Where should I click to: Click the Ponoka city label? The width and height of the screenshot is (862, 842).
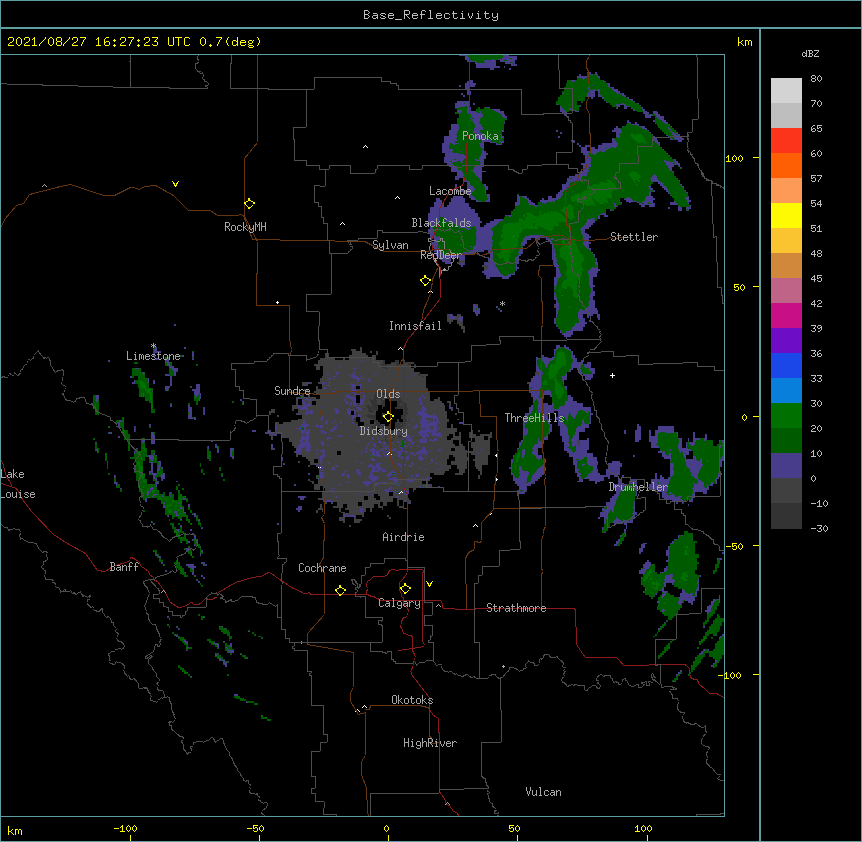(x=480, y=136)
